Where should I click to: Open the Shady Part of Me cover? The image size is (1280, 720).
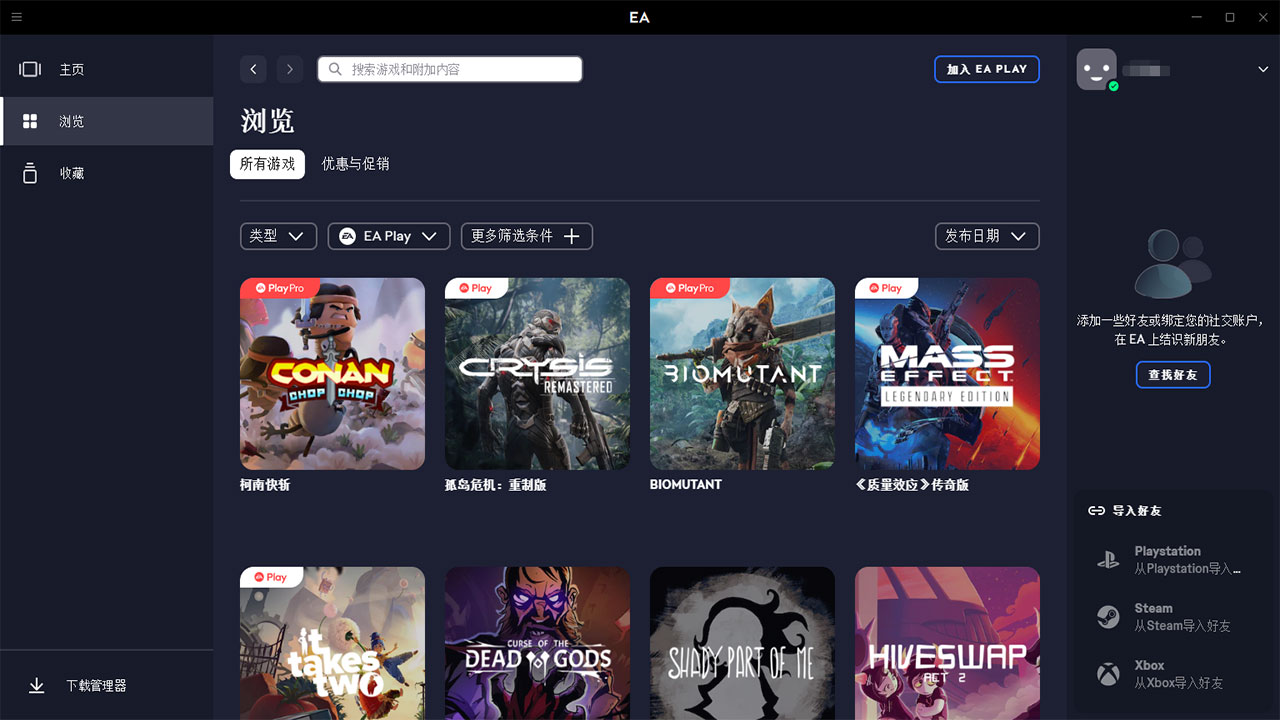(x=742, y=643)
